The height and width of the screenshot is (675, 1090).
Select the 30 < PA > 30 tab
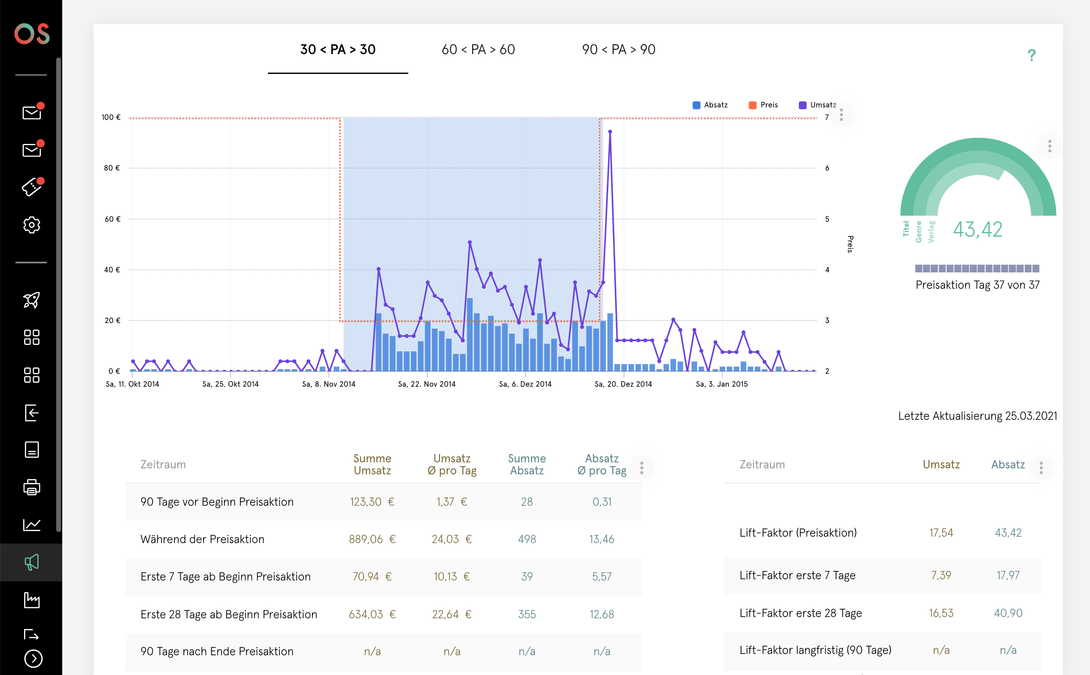click(x=338, y=49)
